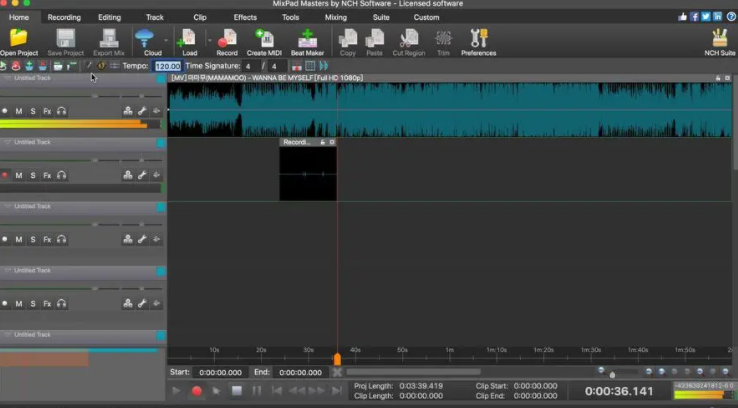Screen dimensions: 738x408
Task: Launch the Beat Maker tool
Action: pos(307,38)
